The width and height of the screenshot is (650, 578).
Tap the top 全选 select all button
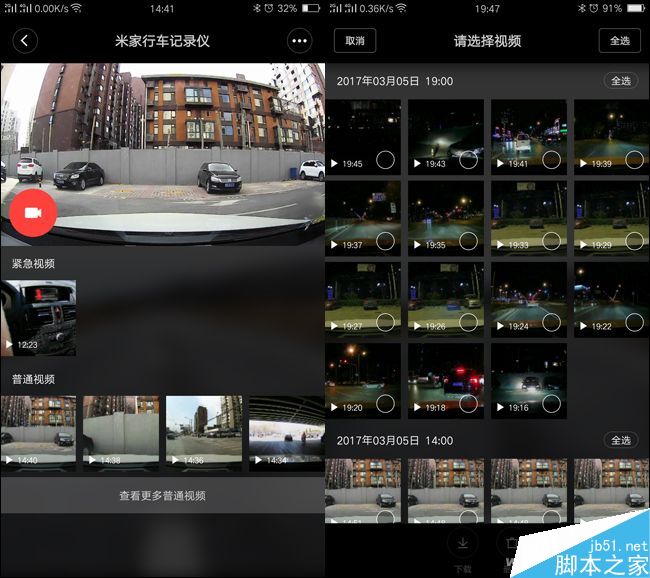(620, 41)
